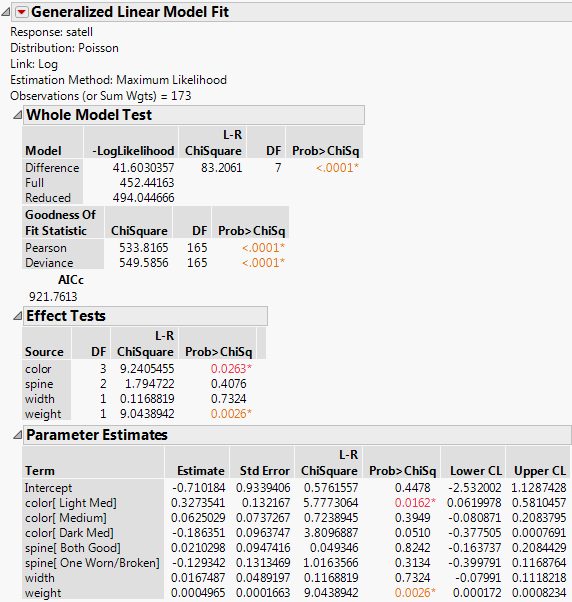This screenshot has height=602, width=572.
Task: Click the Link: Log line
Action: [x=34, y=64]
